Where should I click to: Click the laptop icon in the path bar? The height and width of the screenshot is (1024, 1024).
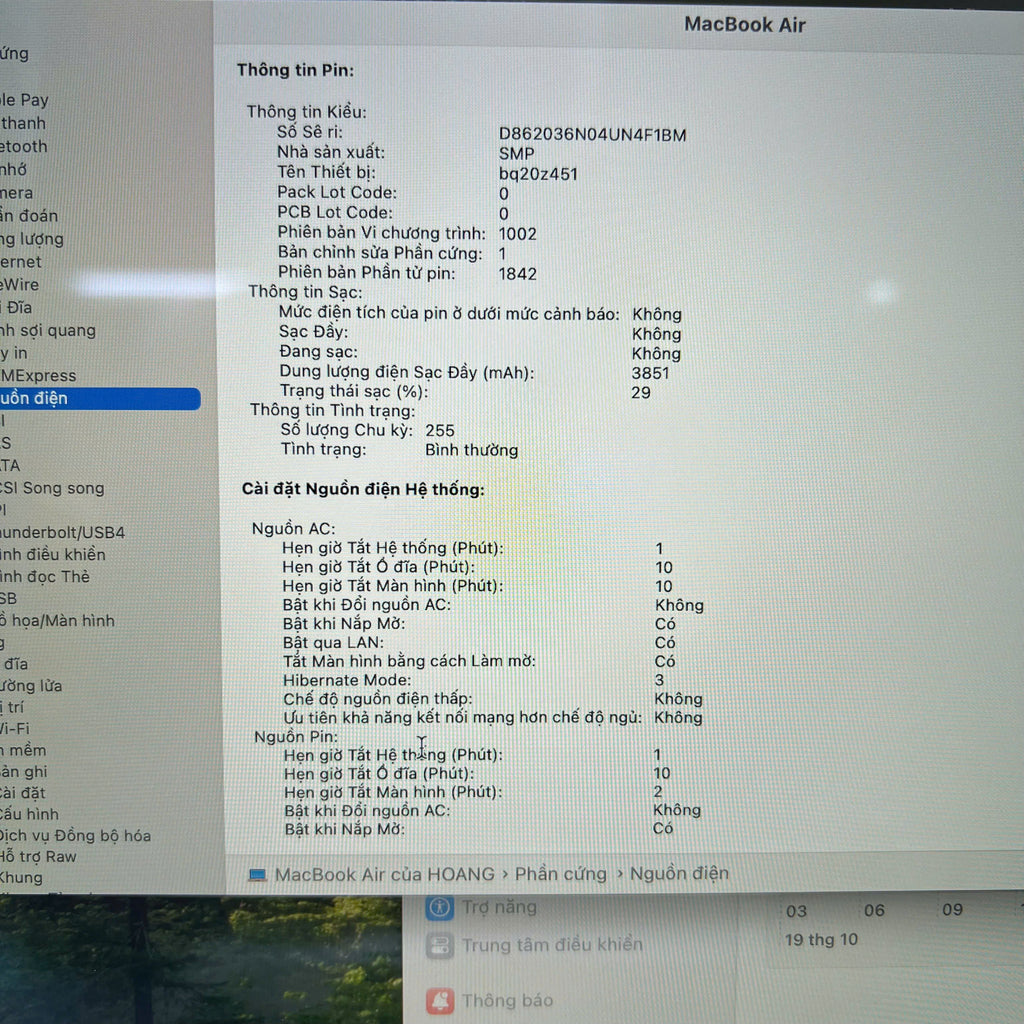pyautogui.click(x=258, y=875)
